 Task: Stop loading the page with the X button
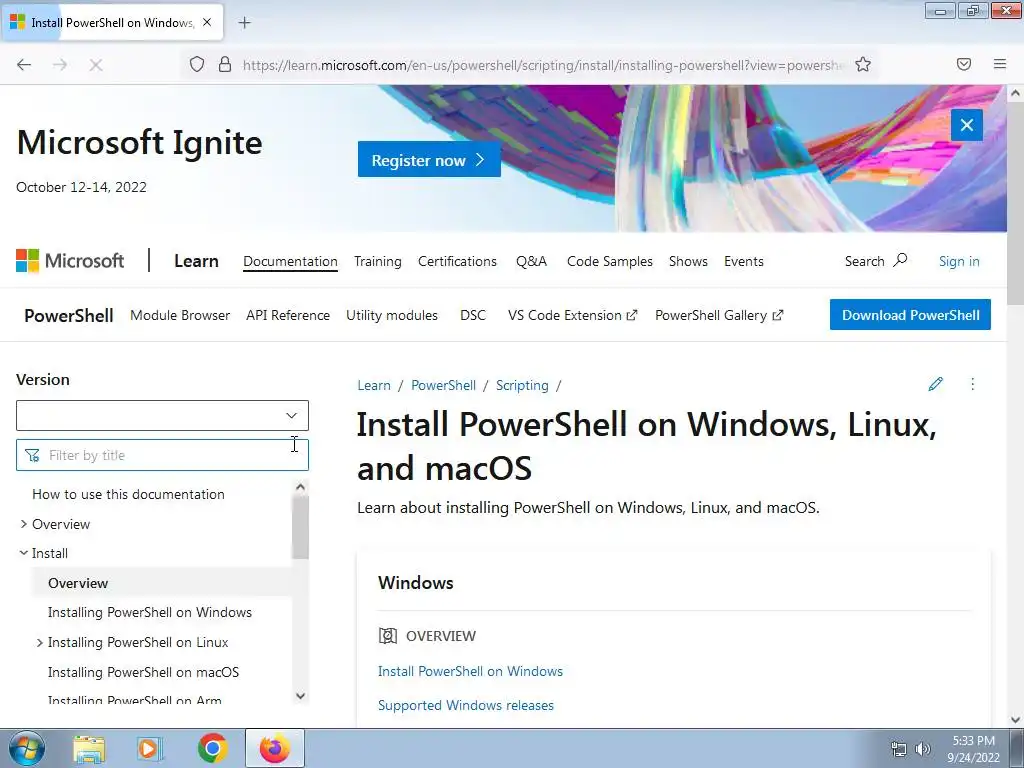tap(96, 65)
